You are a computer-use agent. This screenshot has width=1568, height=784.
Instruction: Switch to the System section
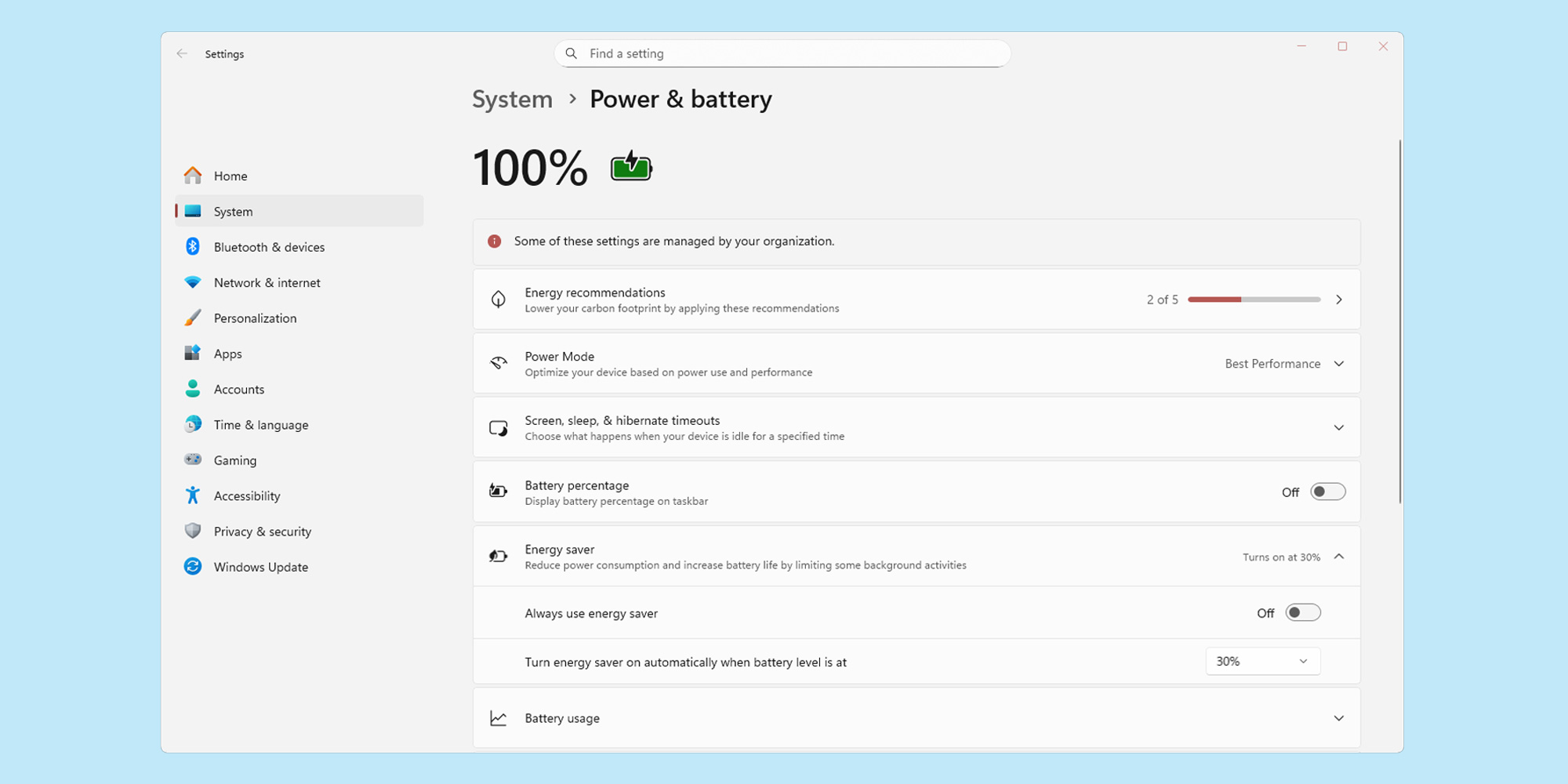click(x=232, y=211)
